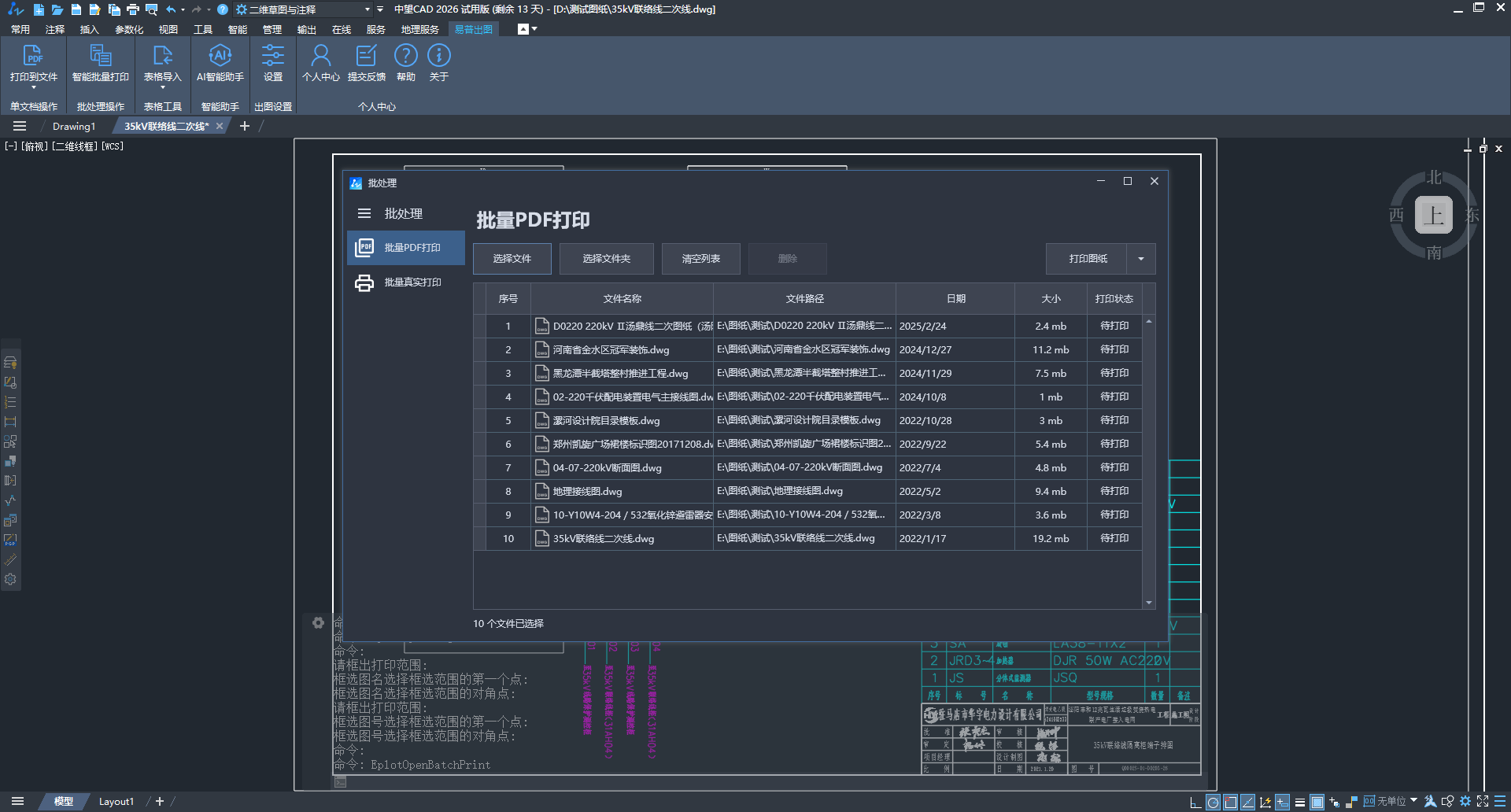Image resolution: width=1511 pixels, height=812 pixels.
Task: Switch to the Drawing1 document tab
Action: (x=74, y=126)
